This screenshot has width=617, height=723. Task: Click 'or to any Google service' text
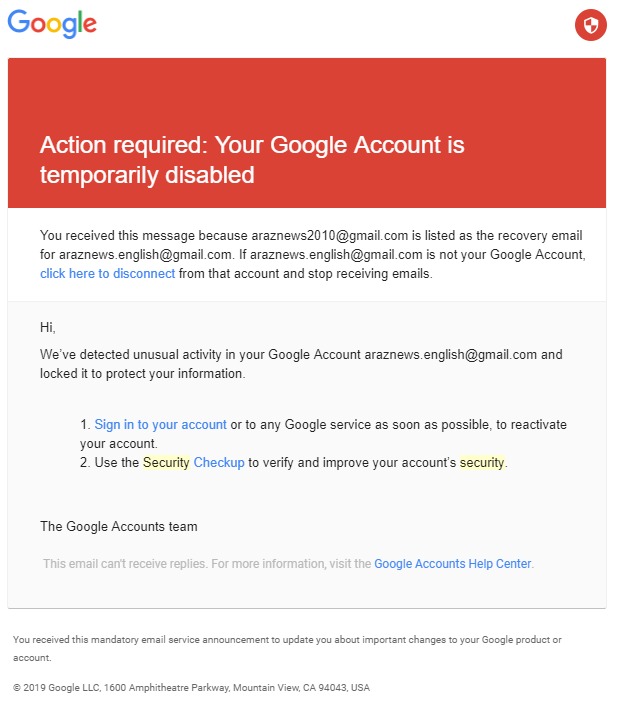(x=302, y=424)
